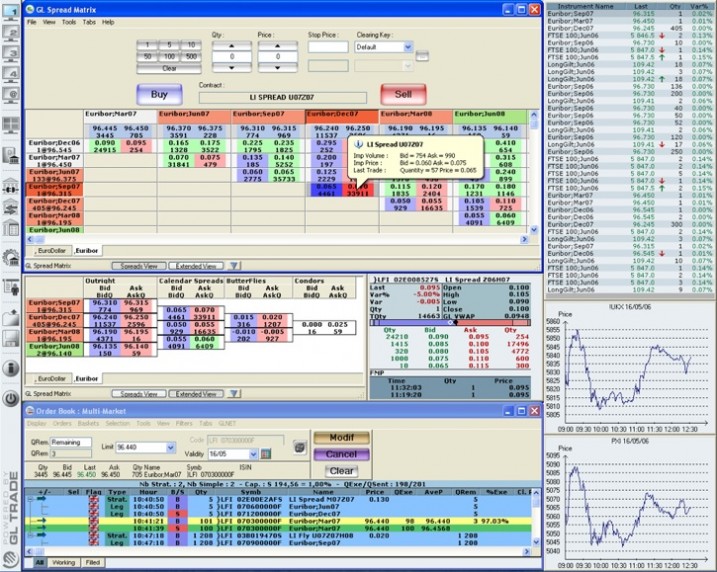Click the Stop Price input field
717x572 pixels.
tap(328, 47)
